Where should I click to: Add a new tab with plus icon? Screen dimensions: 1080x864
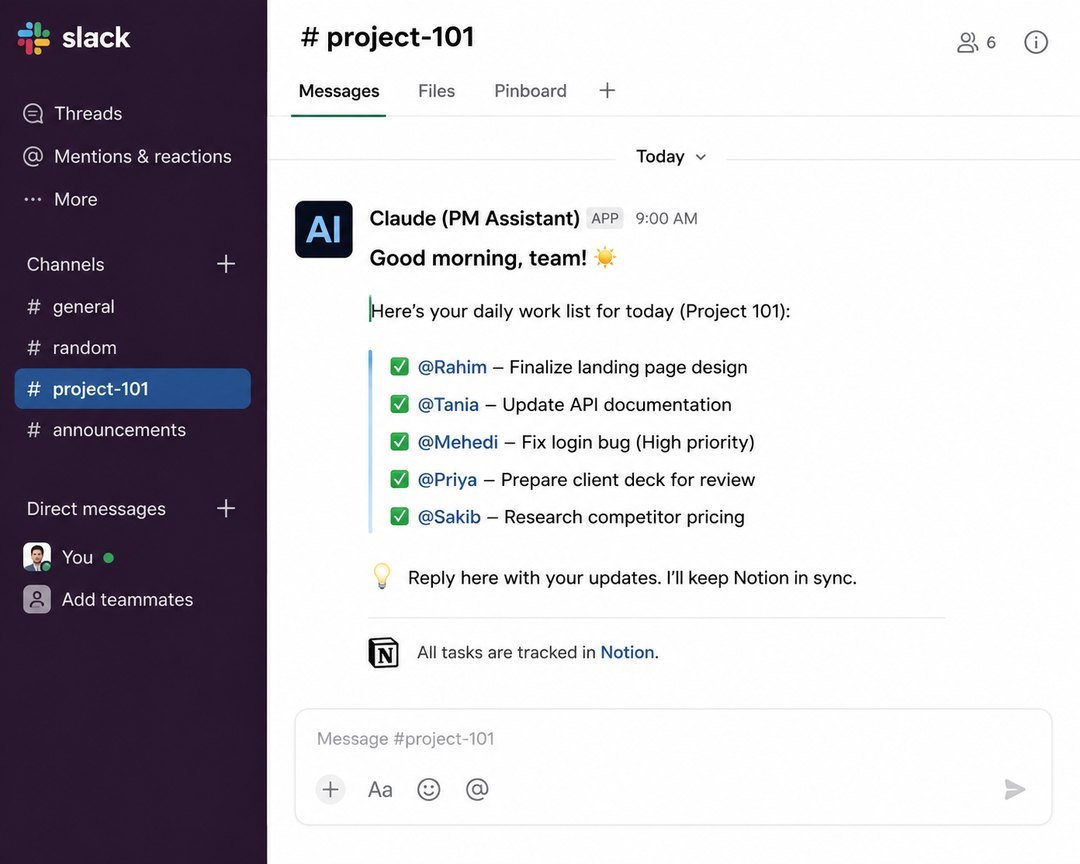pos(607,90)
